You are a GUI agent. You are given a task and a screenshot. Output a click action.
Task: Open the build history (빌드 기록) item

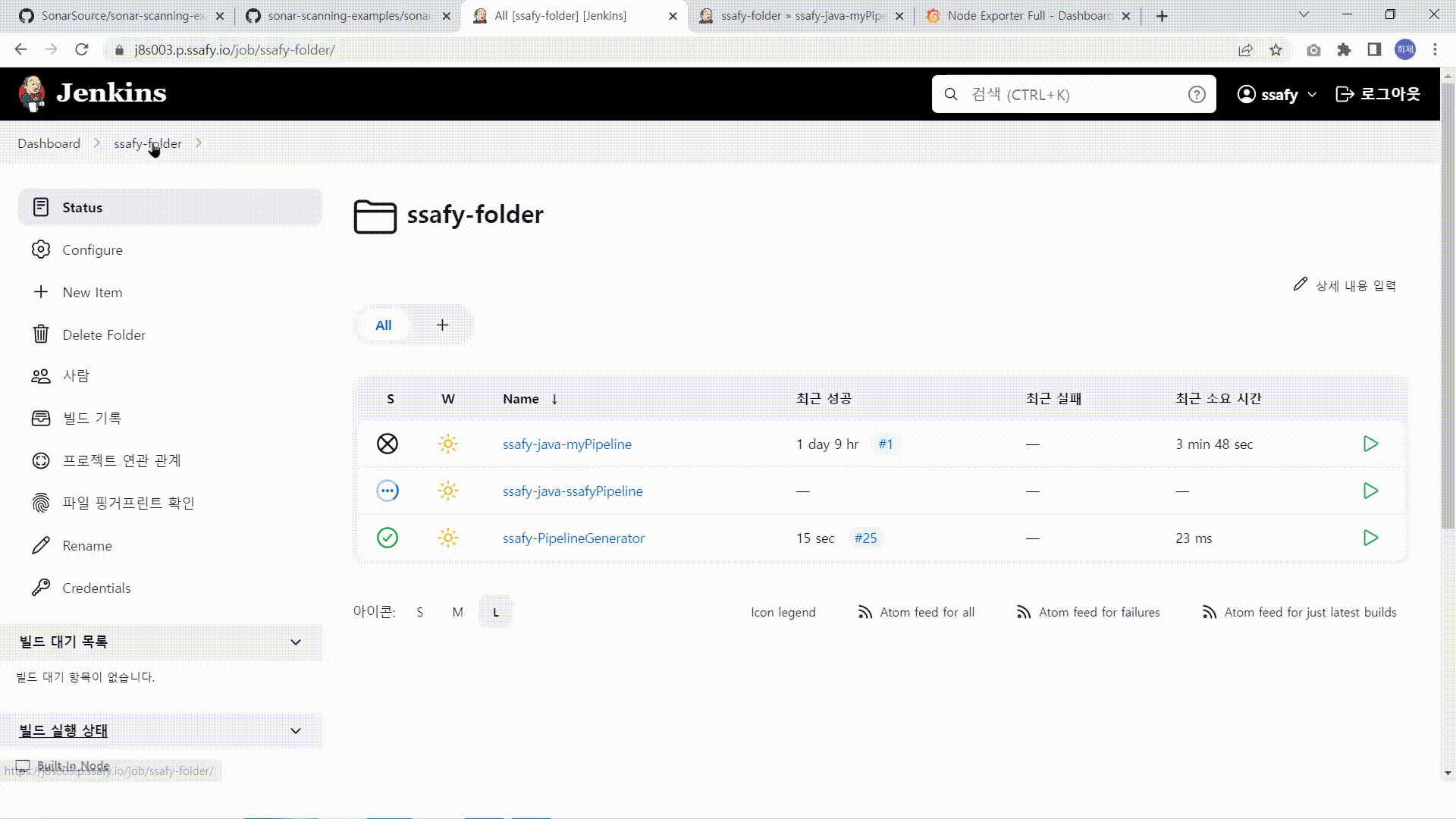(x=92, y=418)
